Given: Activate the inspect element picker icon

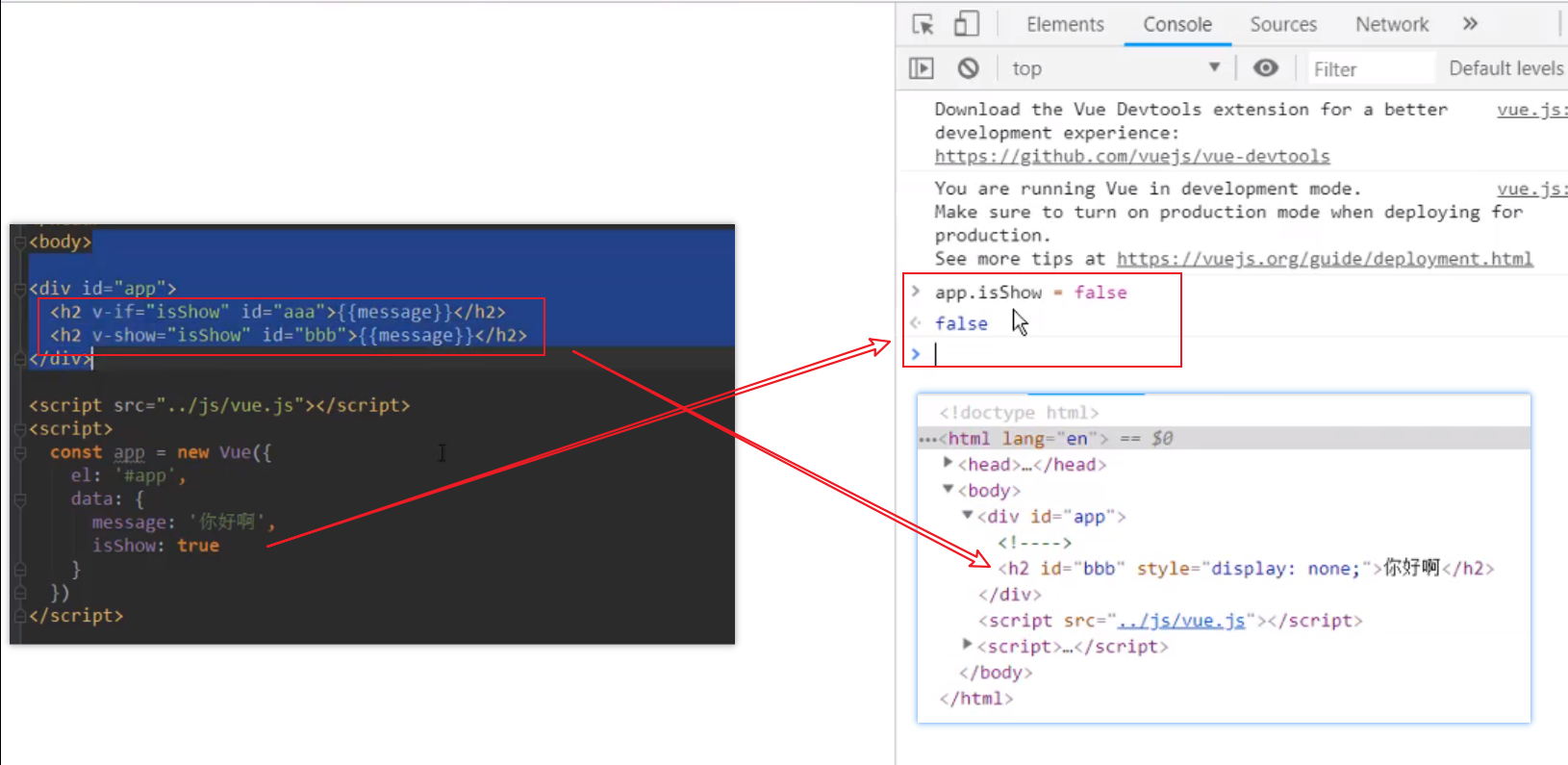Looking at the screenshot, I should (923, 24).
